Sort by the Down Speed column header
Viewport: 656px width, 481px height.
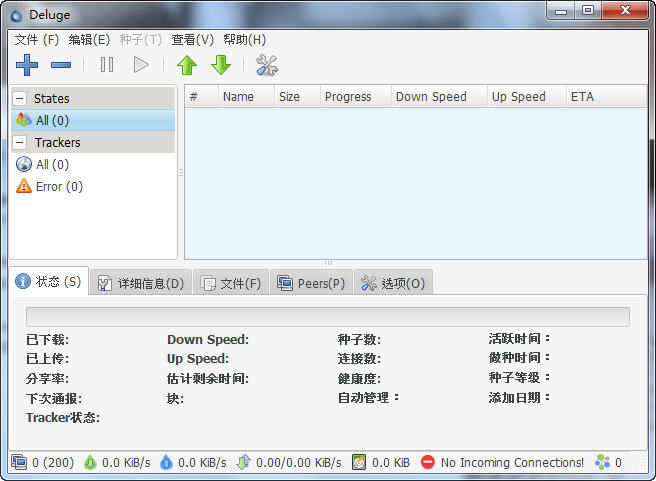[x=439, y=97]
